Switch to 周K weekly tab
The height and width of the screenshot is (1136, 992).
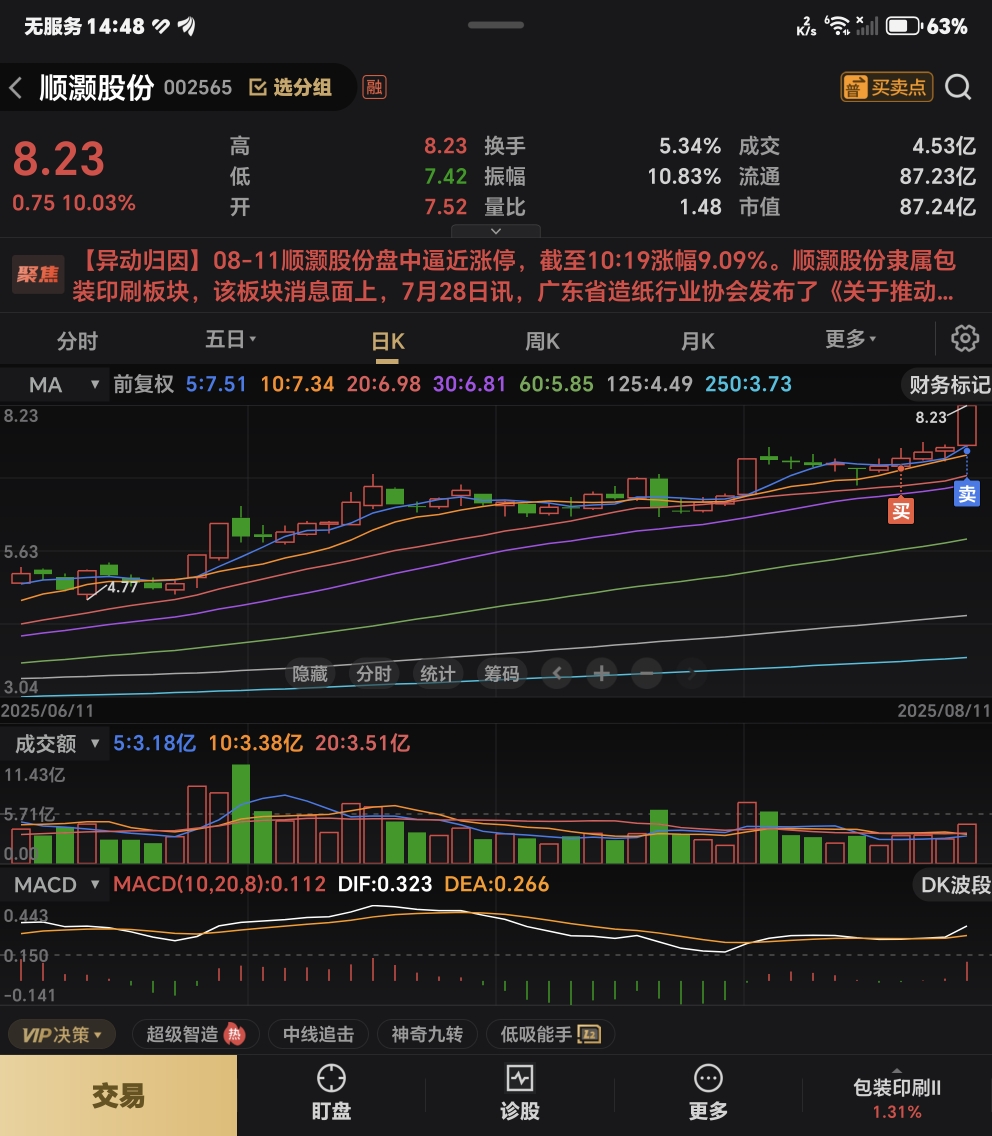click(x=542, y=341)
